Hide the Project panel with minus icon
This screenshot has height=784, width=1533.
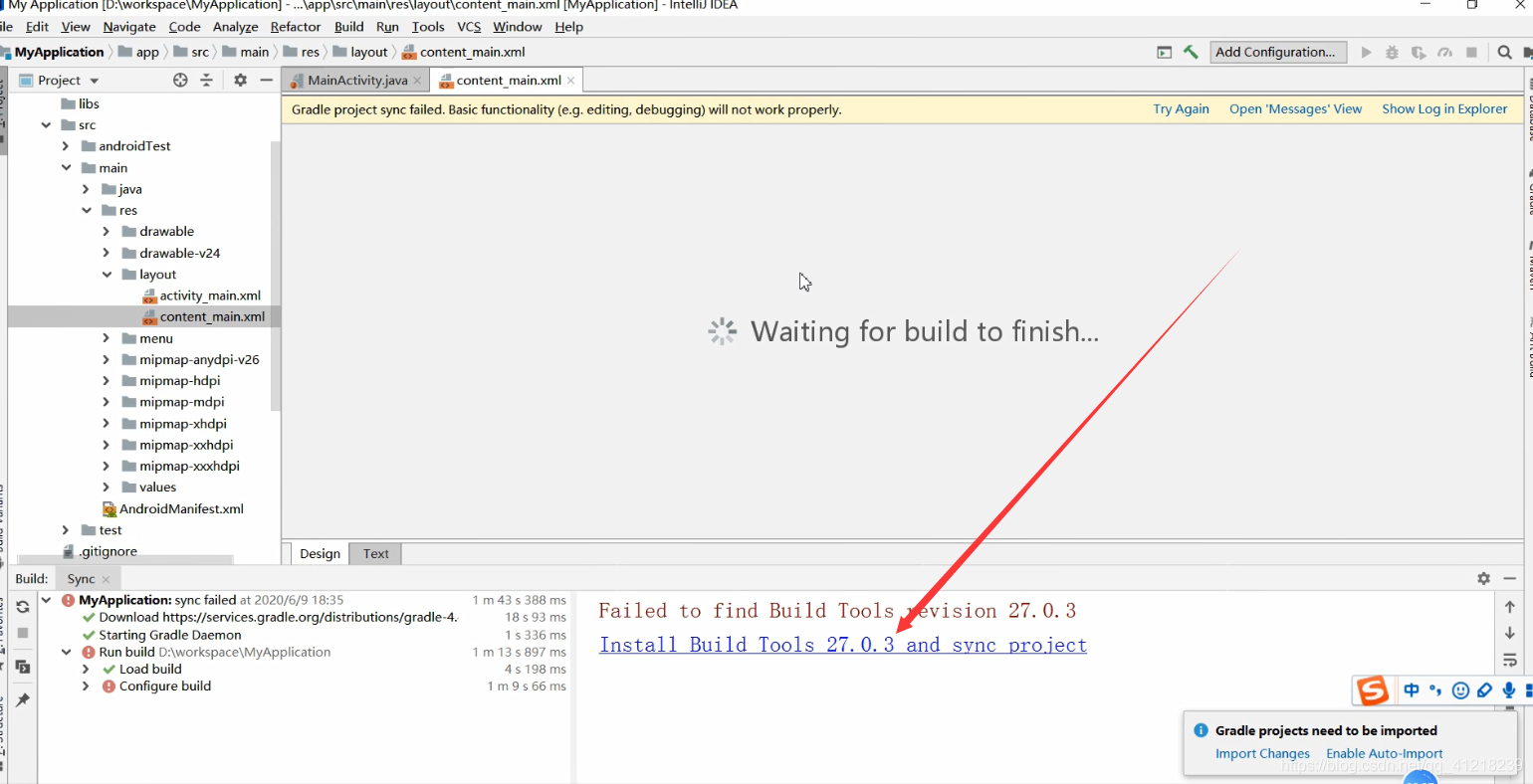[x=266, y=80]
